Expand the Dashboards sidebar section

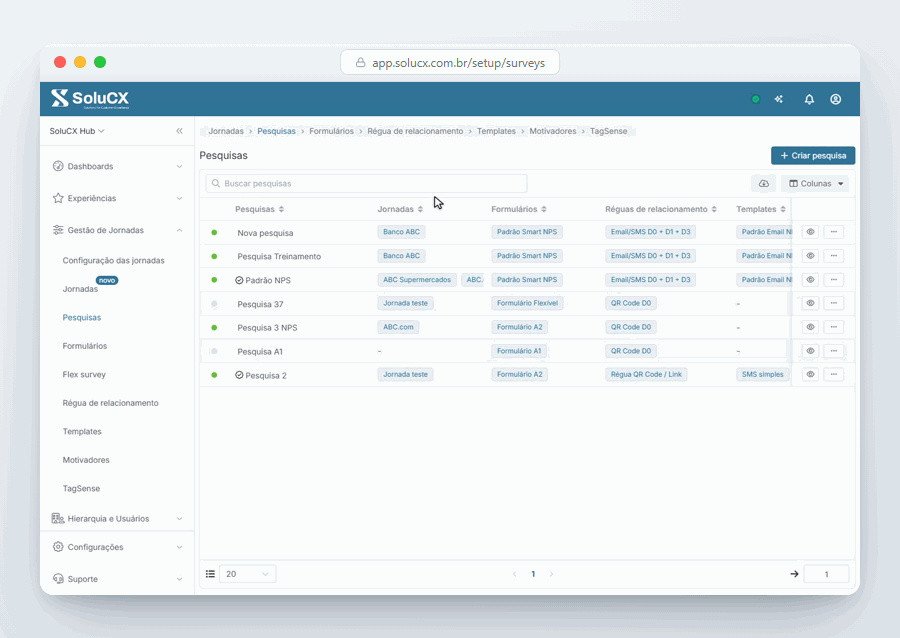click(117, 166)
